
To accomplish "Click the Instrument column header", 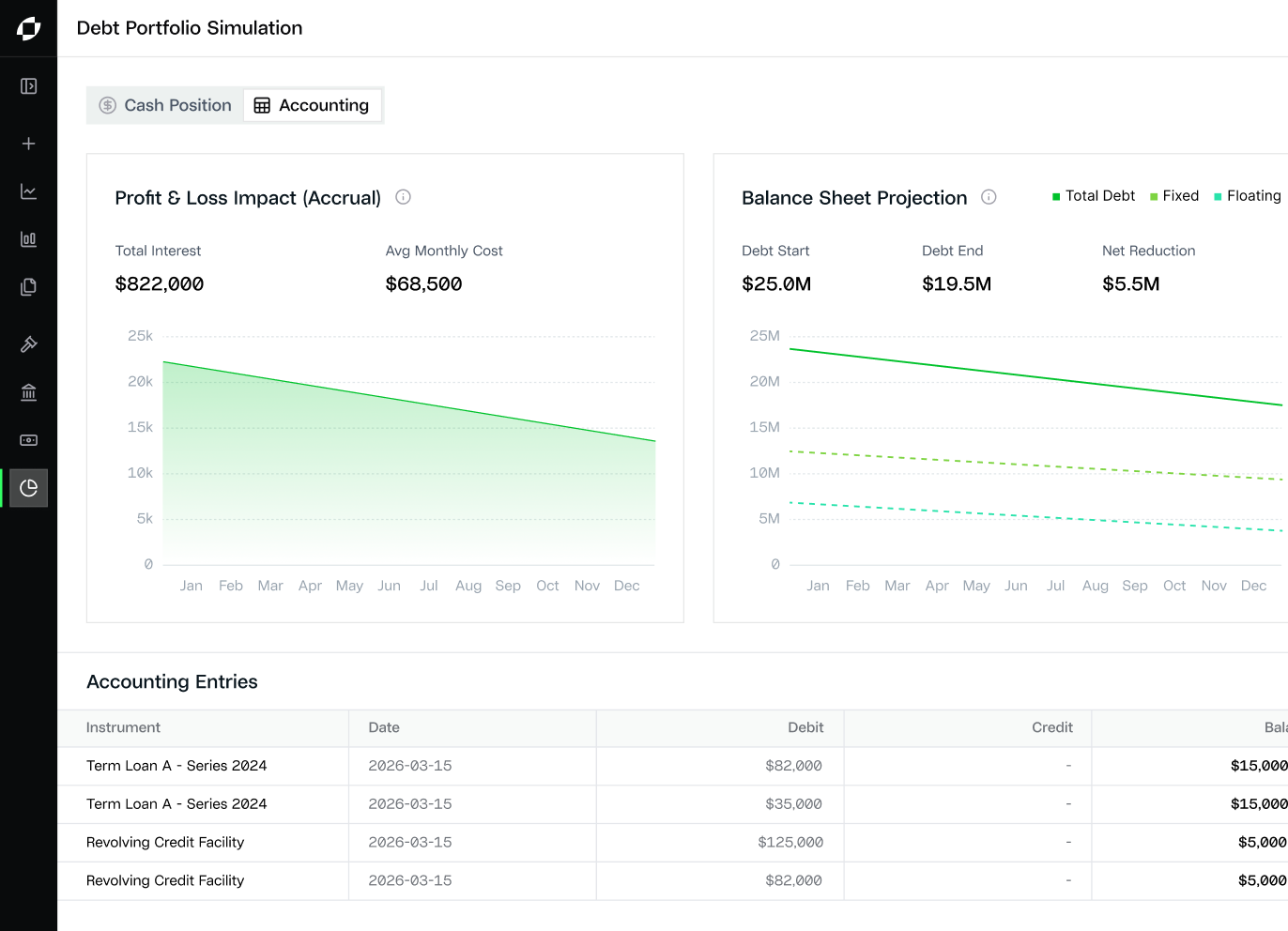I will click(x=123, y=727).
